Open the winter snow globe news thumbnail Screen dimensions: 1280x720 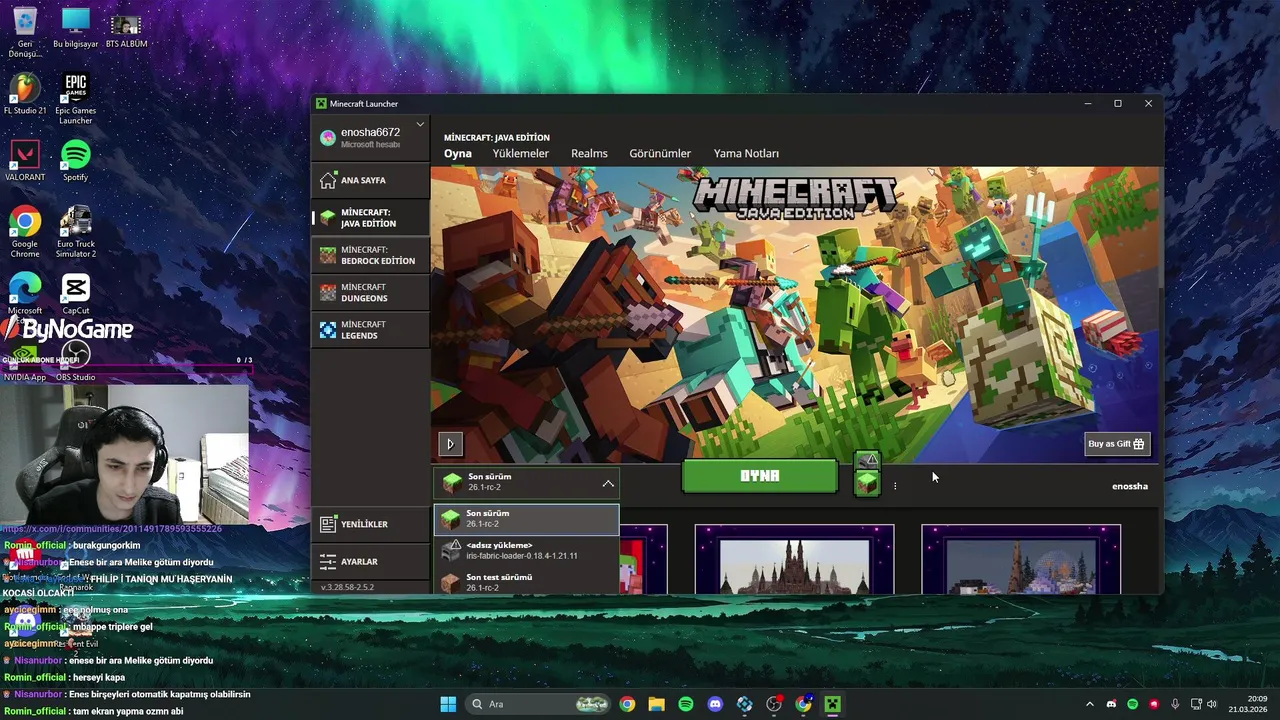point(1021,559)
